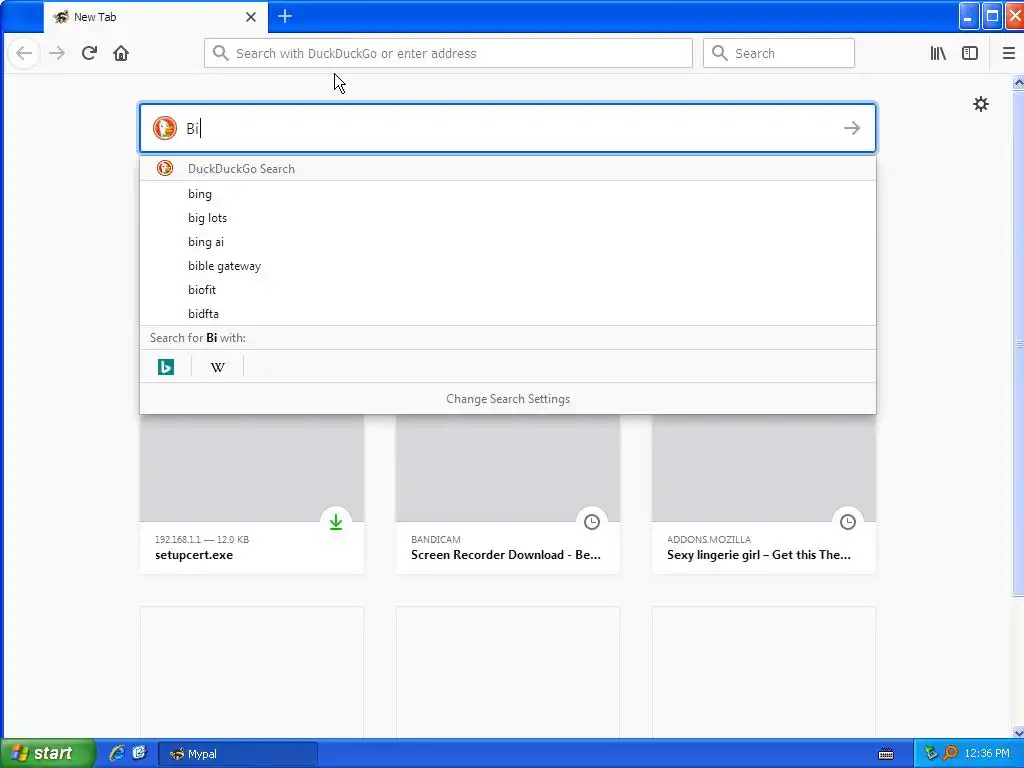1024x768 pixels.
Task: Choose the 'biofit' suggestion
Action: coord(507,290)
